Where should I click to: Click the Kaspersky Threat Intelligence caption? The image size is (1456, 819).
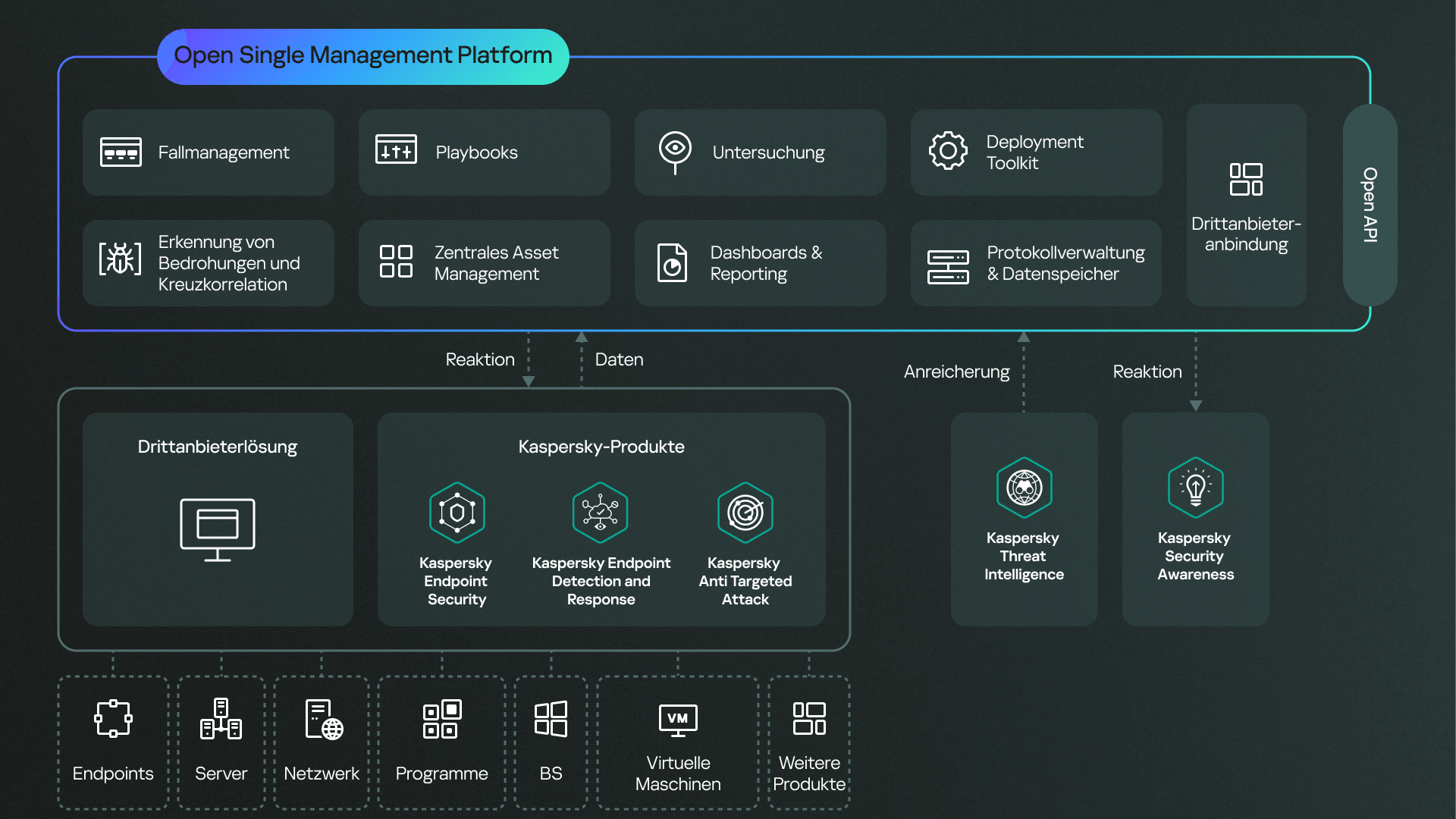[1024, 556]
